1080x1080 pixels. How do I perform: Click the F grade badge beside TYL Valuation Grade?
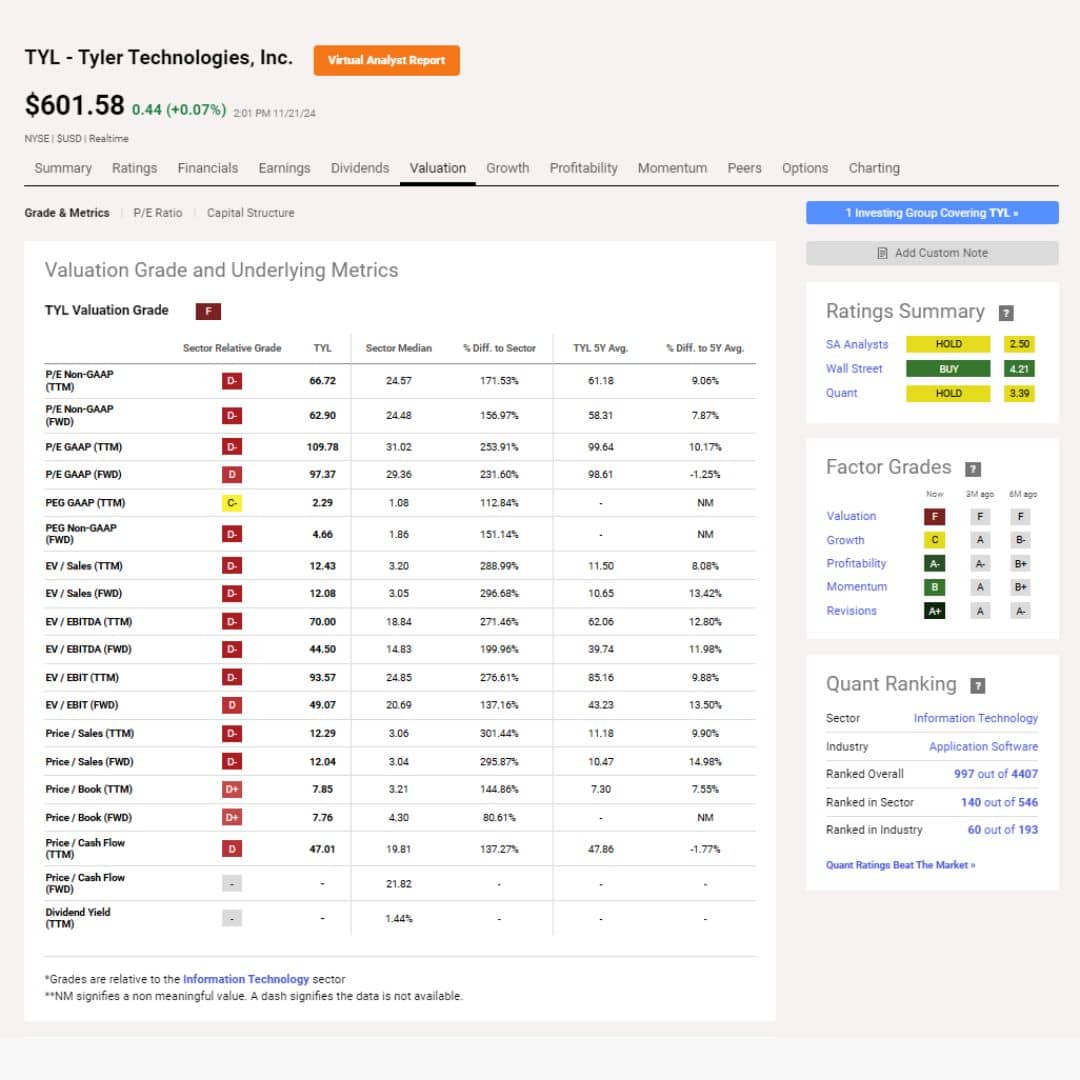pyautogui.click(x=208, y=311)
